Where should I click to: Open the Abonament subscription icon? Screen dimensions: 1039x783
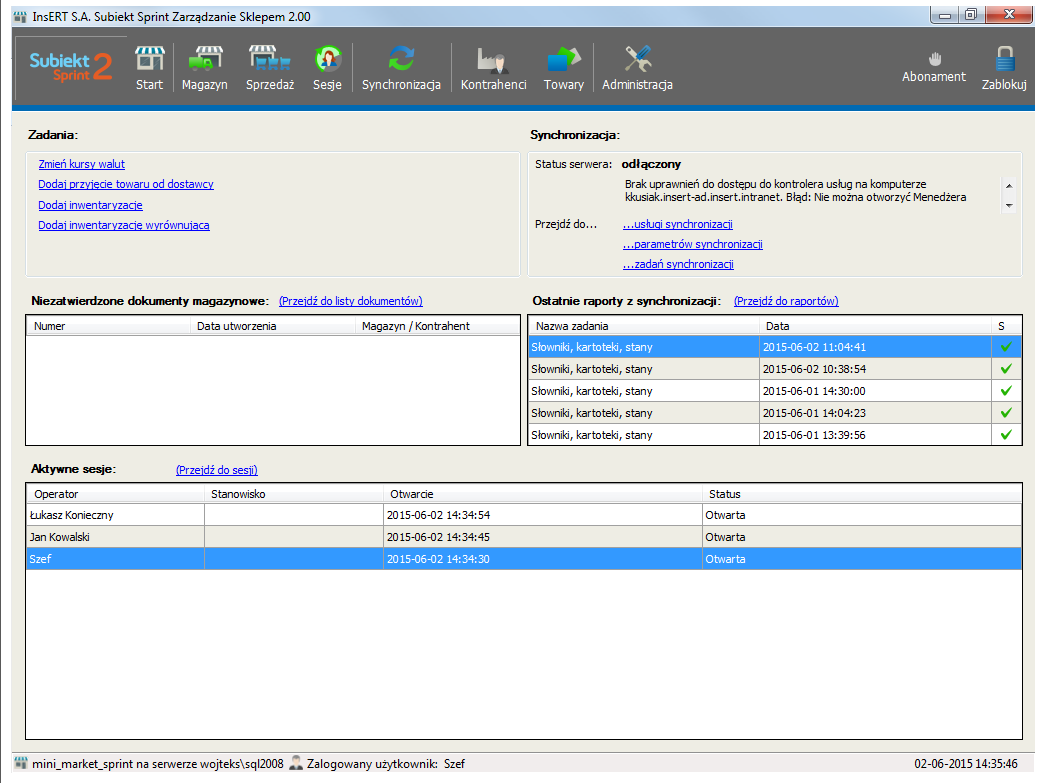[x=934, y=67]
